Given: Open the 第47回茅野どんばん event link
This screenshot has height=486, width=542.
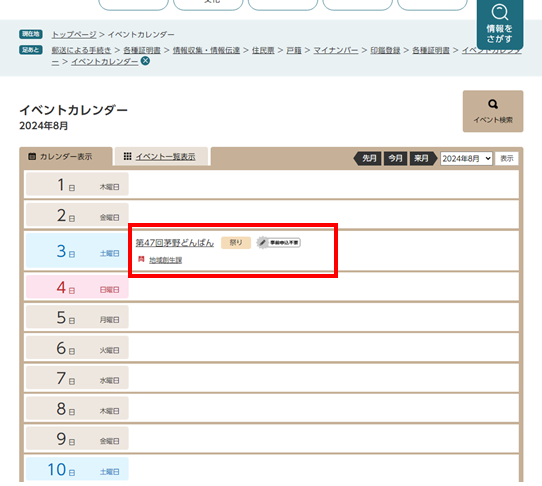Looking at the screenshot, I should tap(175, 243).
